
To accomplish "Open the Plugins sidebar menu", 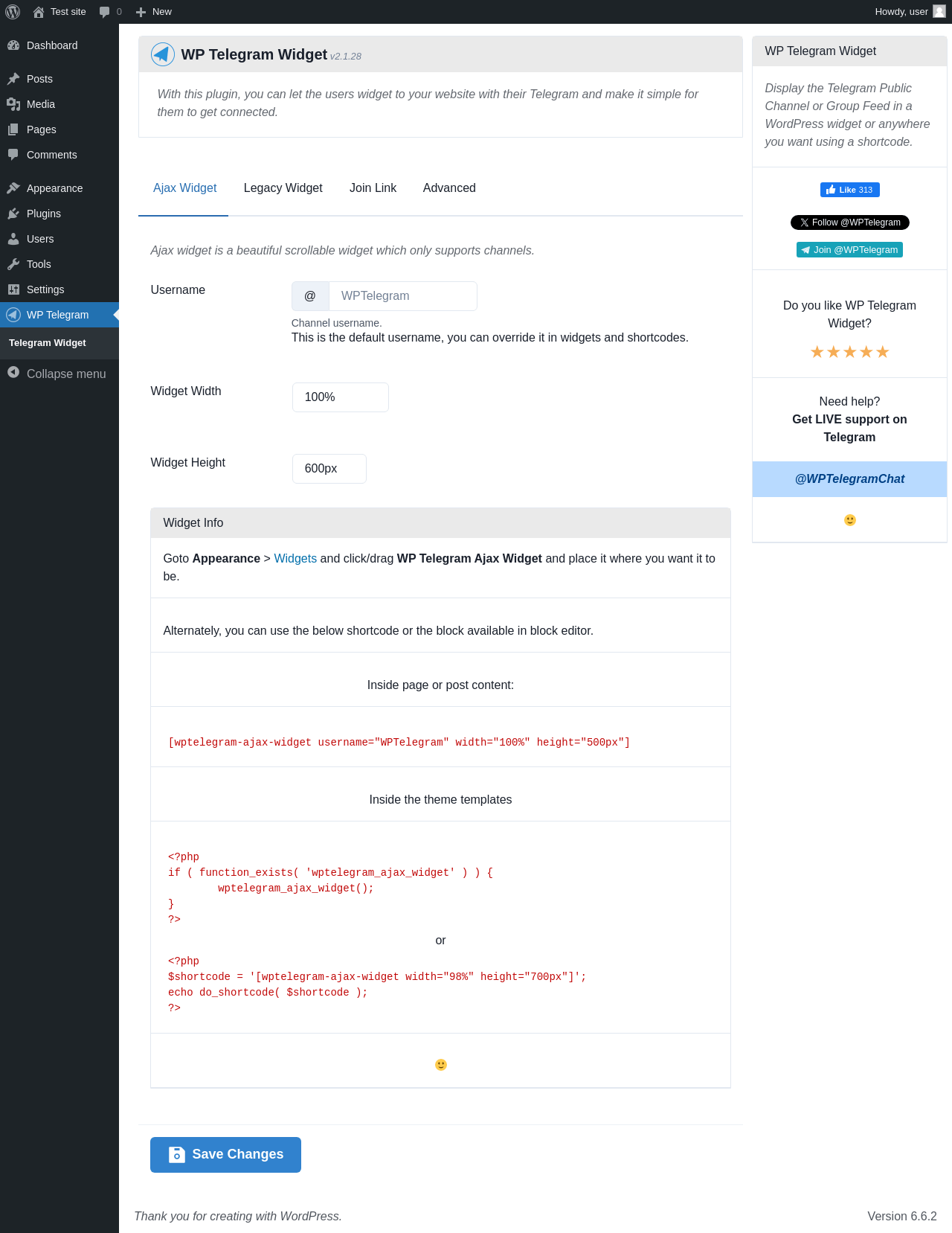I will pyautogui.click(x=59, y=214).
